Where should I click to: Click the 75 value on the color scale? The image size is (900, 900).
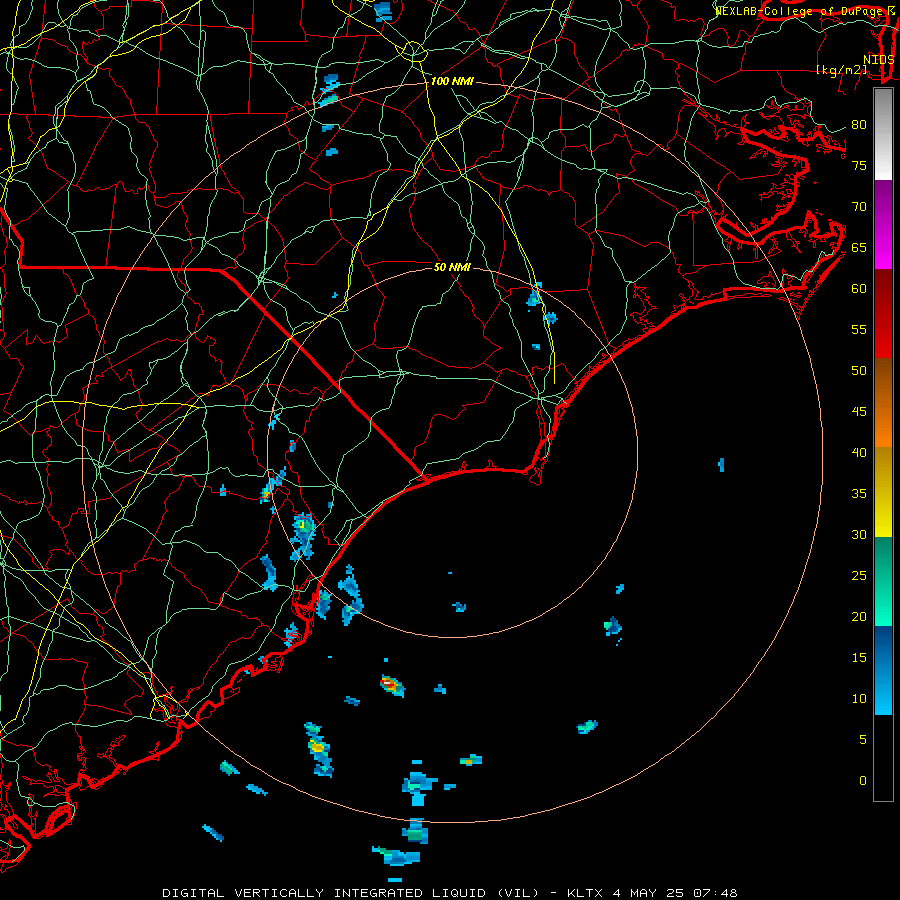pos(859,165)
